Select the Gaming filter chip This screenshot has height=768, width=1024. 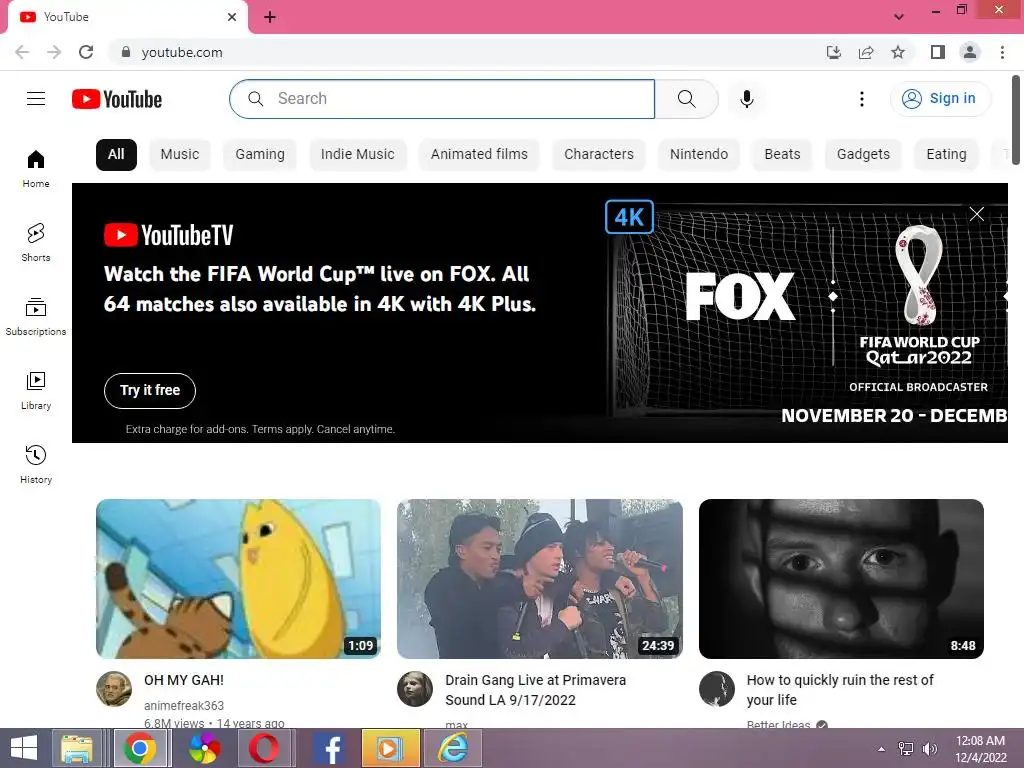pyautogui.click(x=260, y=155)
